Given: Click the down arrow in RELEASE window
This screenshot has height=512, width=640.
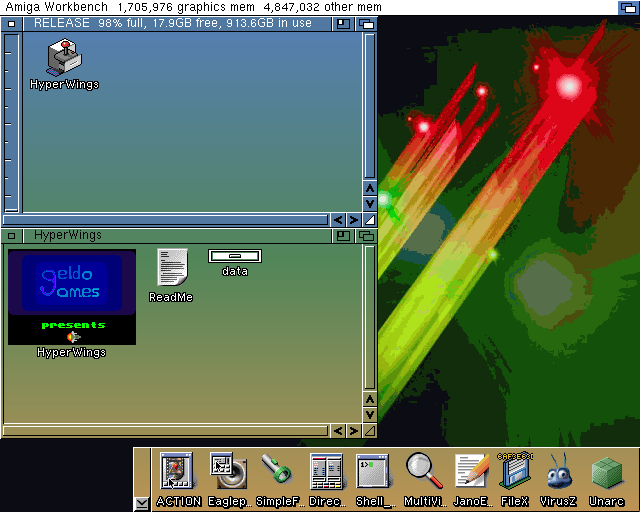Looking at the screenshot, I should click(x=370, y=204).
